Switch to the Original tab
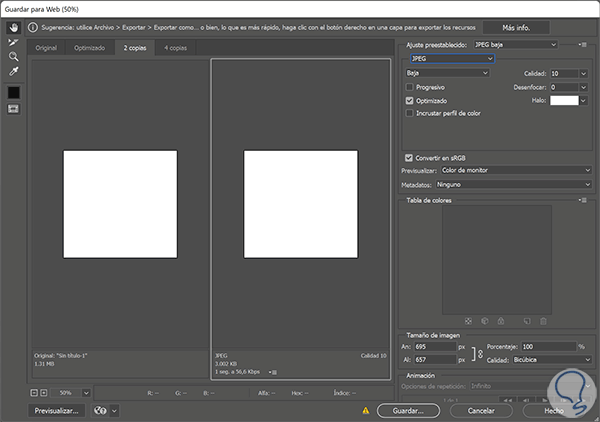 tap(46, 48)
